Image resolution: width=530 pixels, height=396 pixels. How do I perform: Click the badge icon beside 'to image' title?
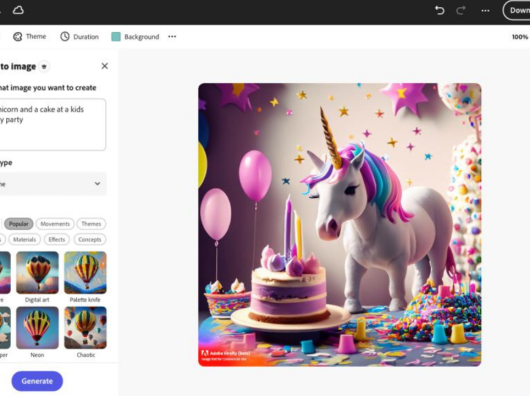44,67
